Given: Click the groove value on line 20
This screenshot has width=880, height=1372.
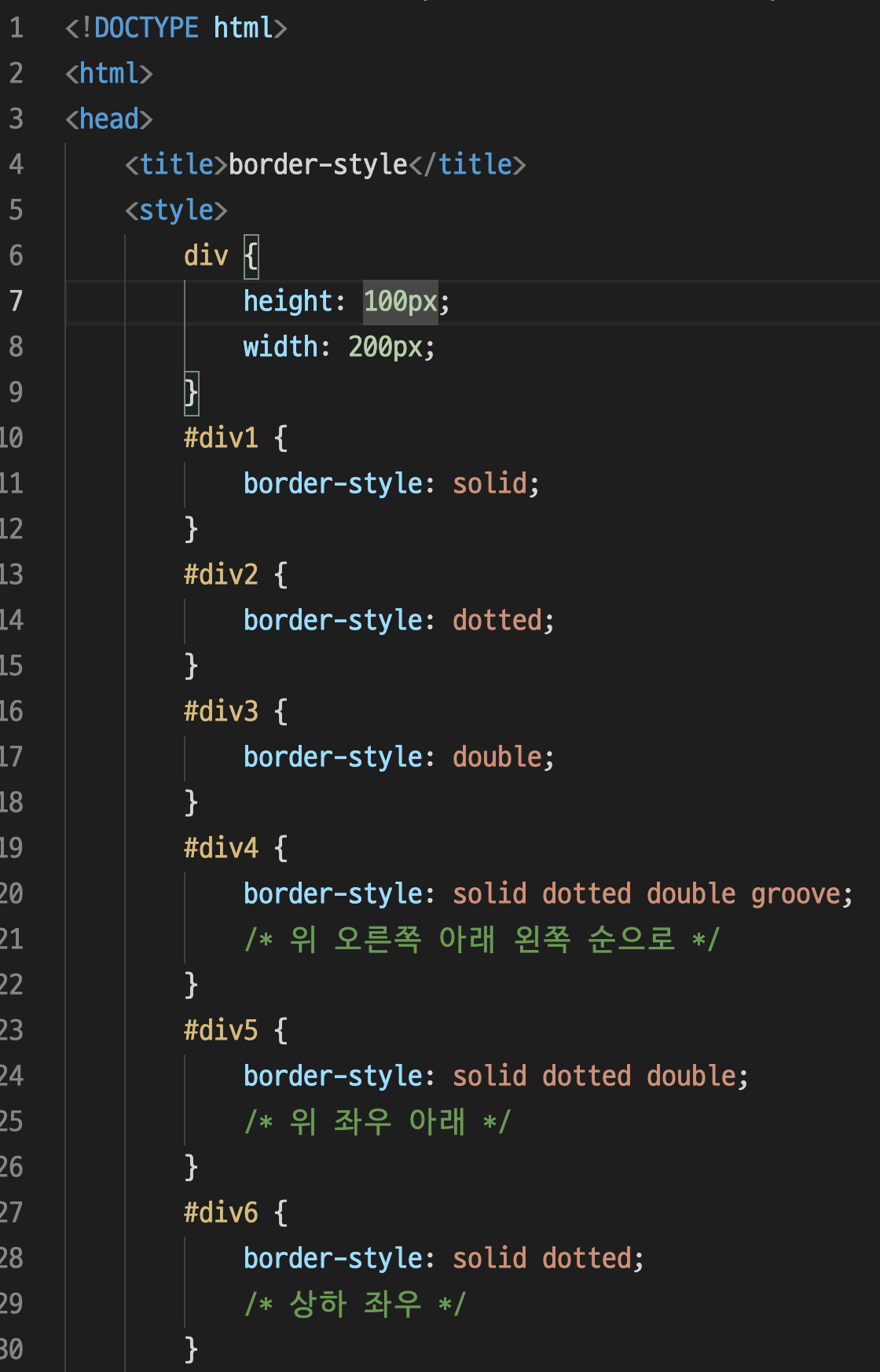Looking at the screenshot, I should click(796, 894).
